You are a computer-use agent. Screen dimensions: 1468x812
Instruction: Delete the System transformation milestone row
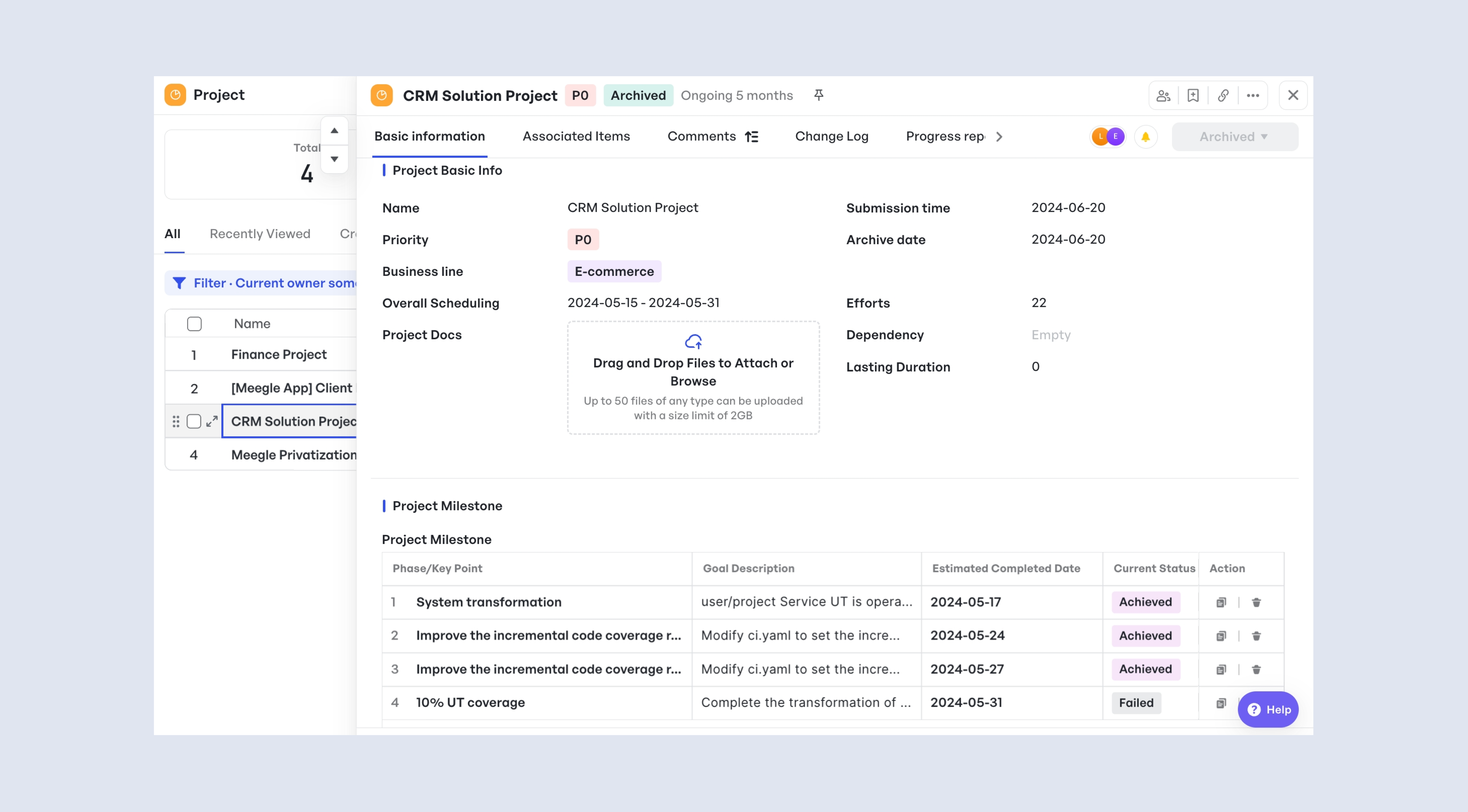1256,602
